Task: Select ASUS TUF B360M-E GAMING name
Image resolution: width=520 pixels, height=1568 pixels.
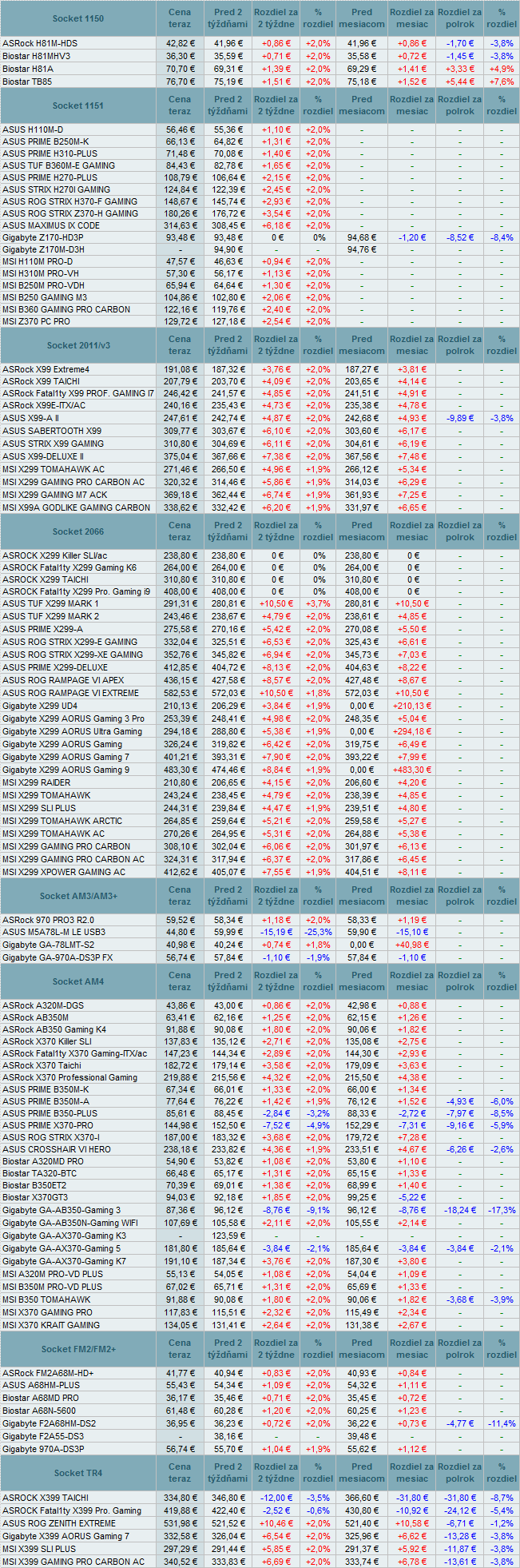Action: click(58, 165)
